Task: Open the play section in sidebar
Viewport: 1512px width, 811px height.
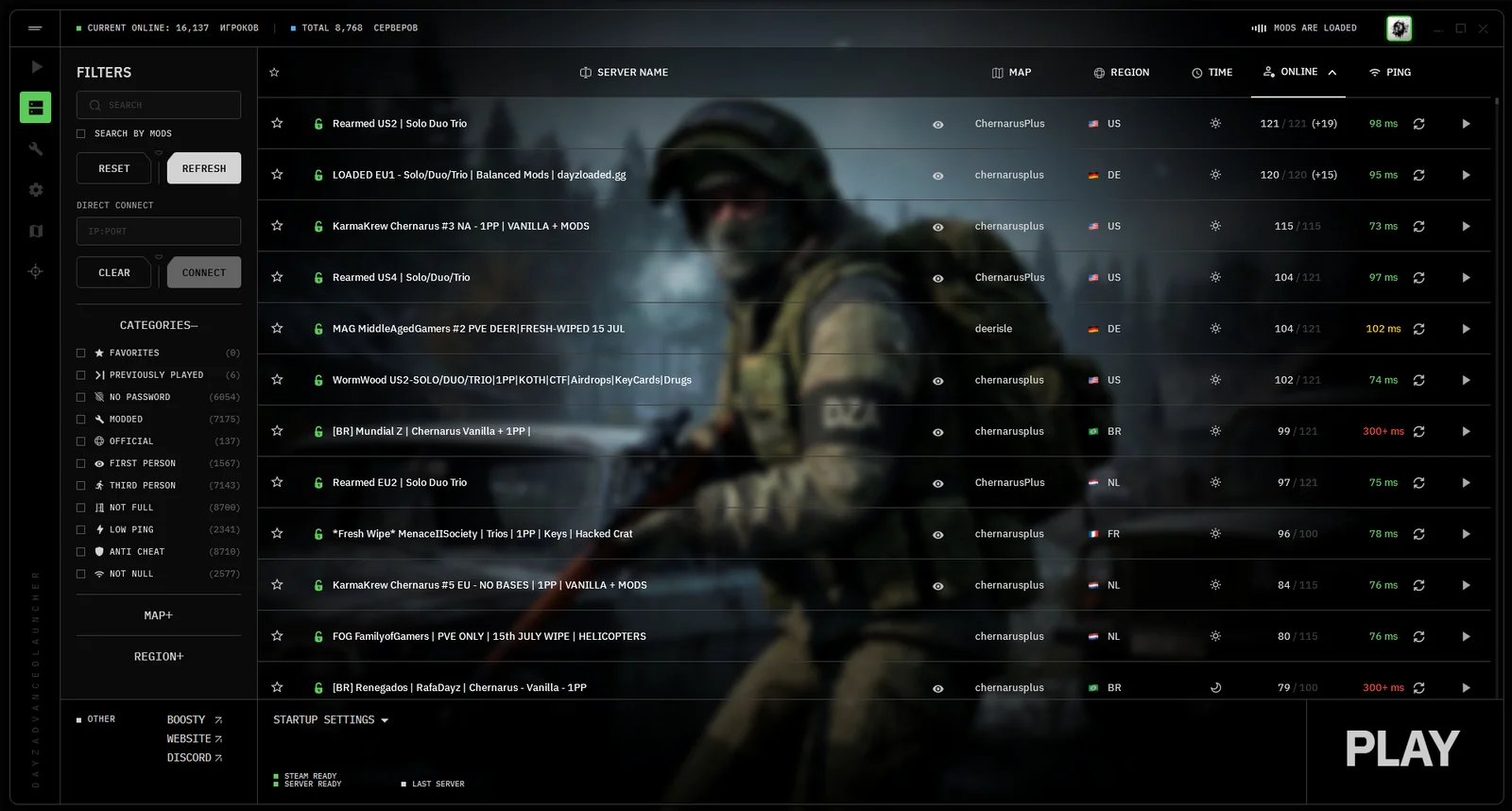Action: click(x=36, y=67)
